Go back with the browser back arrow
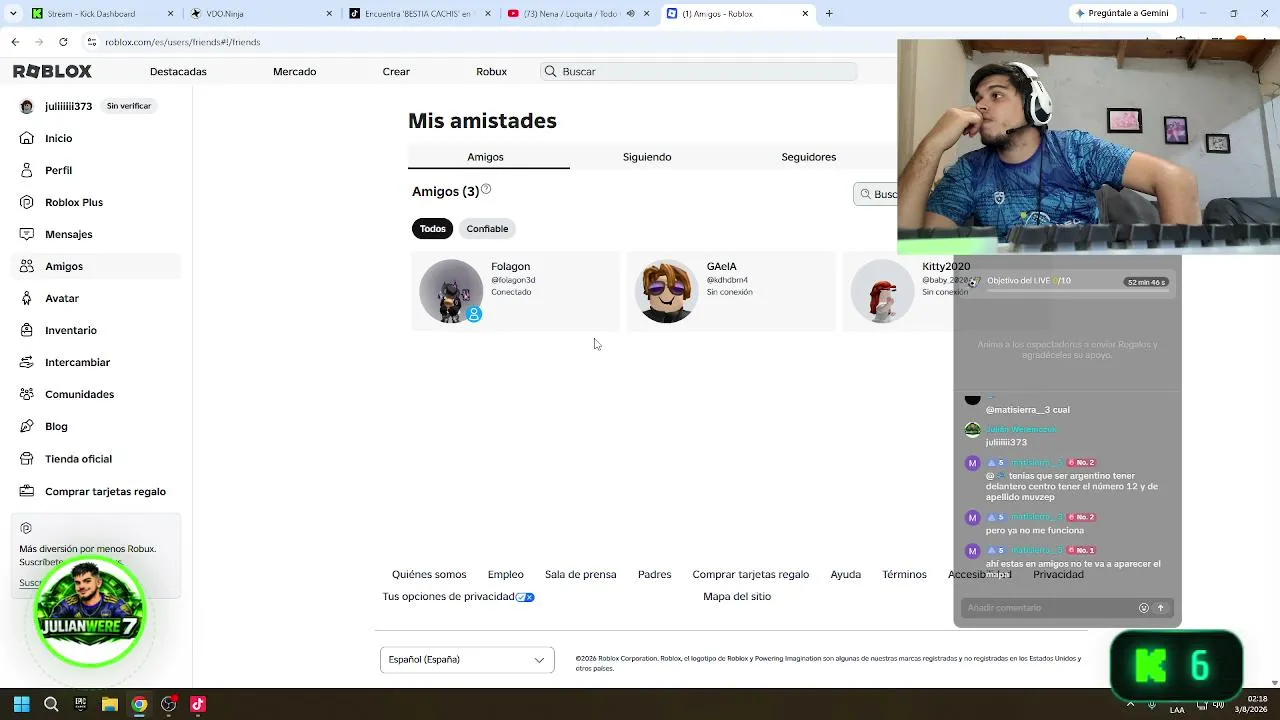This screenshot has width=1280, height=720. point(15,42)
